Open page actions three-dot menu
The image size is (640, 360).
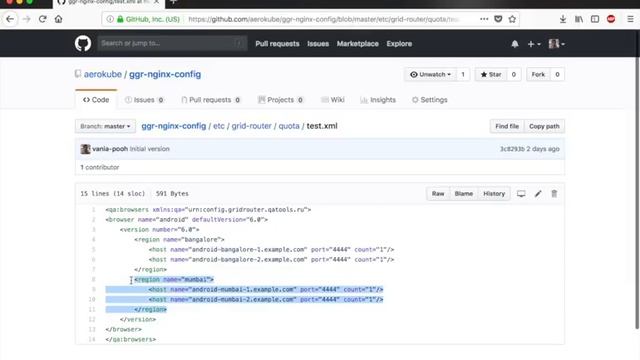[x=484, y=19]
